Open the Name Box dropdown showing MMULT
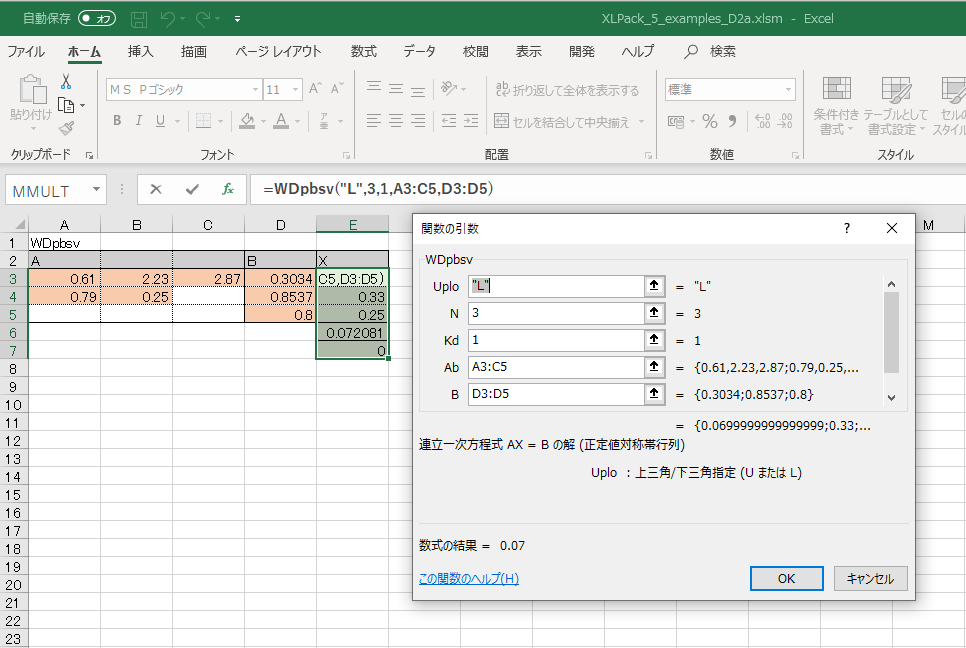Viewport: 966px width, 648px height. [x=96, y=189]
